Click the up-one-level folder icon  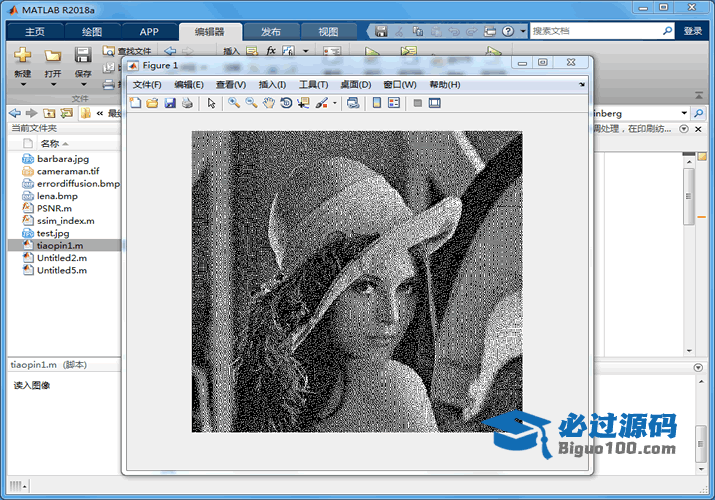tap(49, 113)
